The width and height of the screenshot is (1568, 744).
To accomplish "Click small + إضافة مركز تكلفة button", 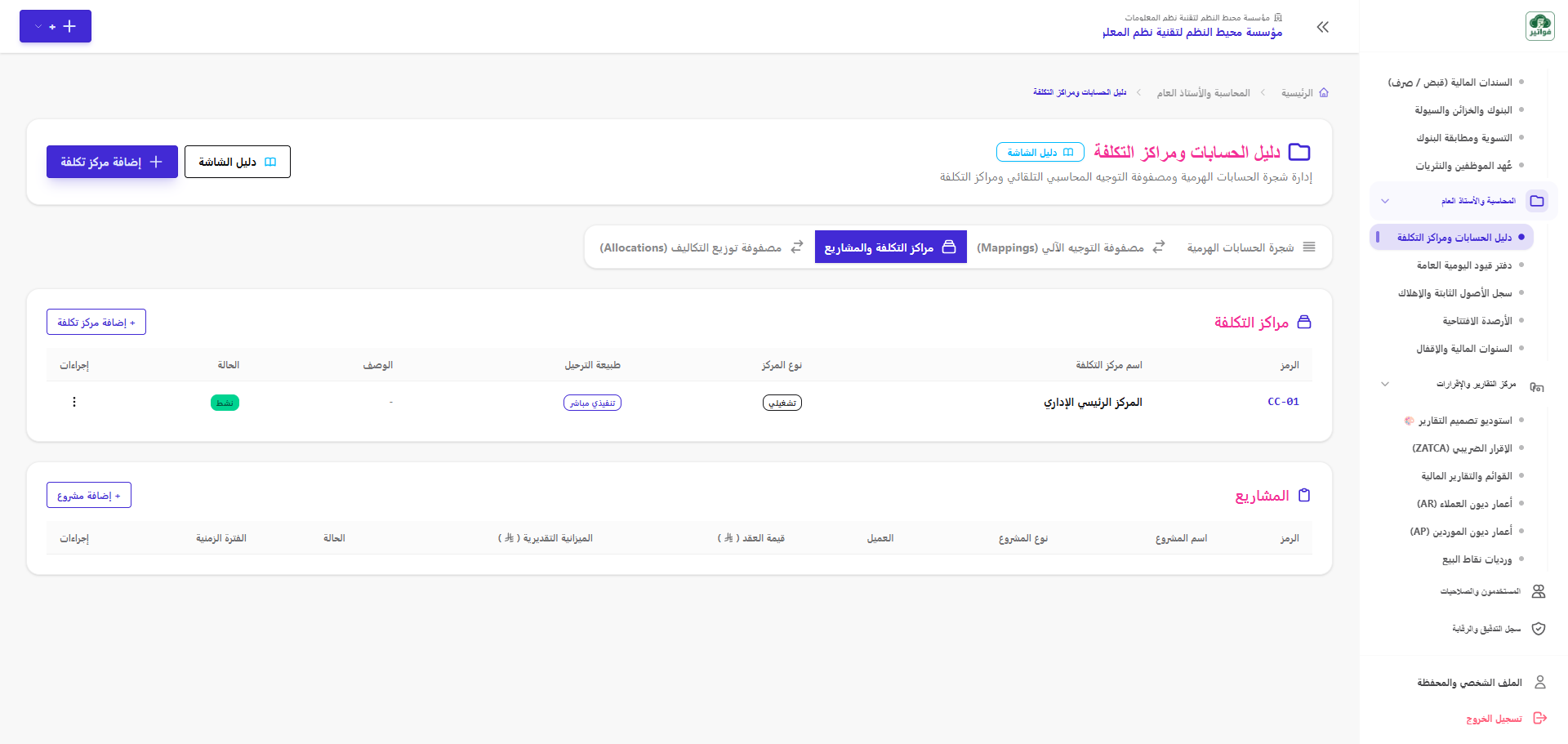I will pyautogui.click(x=96, y=322).
